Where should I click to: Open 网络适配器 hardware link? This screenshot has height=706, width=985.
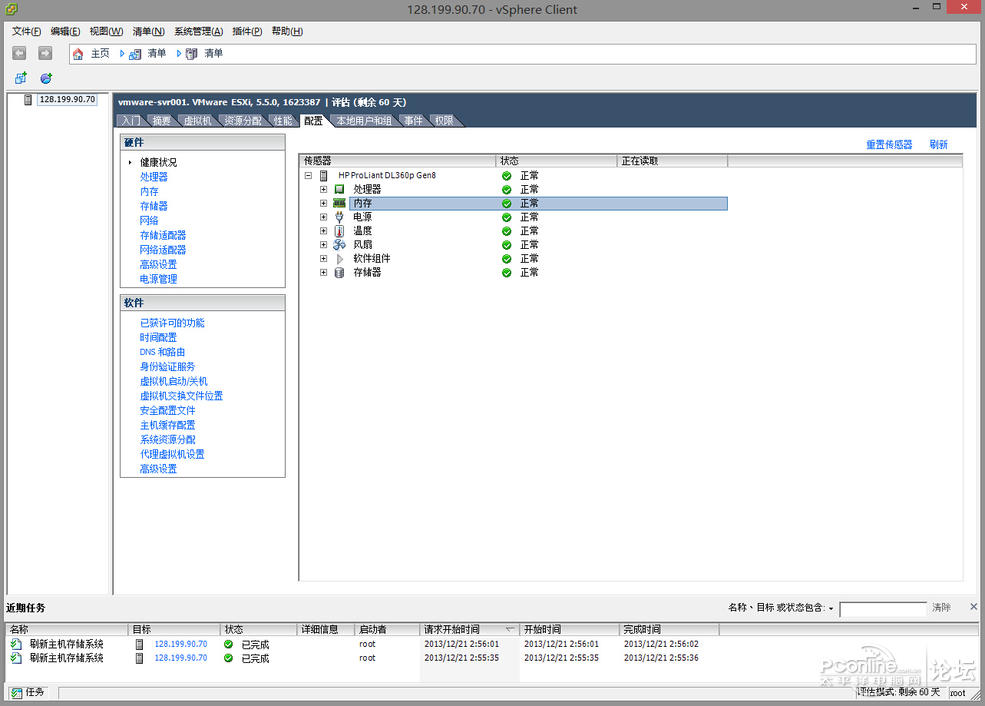pyautogui.click(x=163, y=250)
